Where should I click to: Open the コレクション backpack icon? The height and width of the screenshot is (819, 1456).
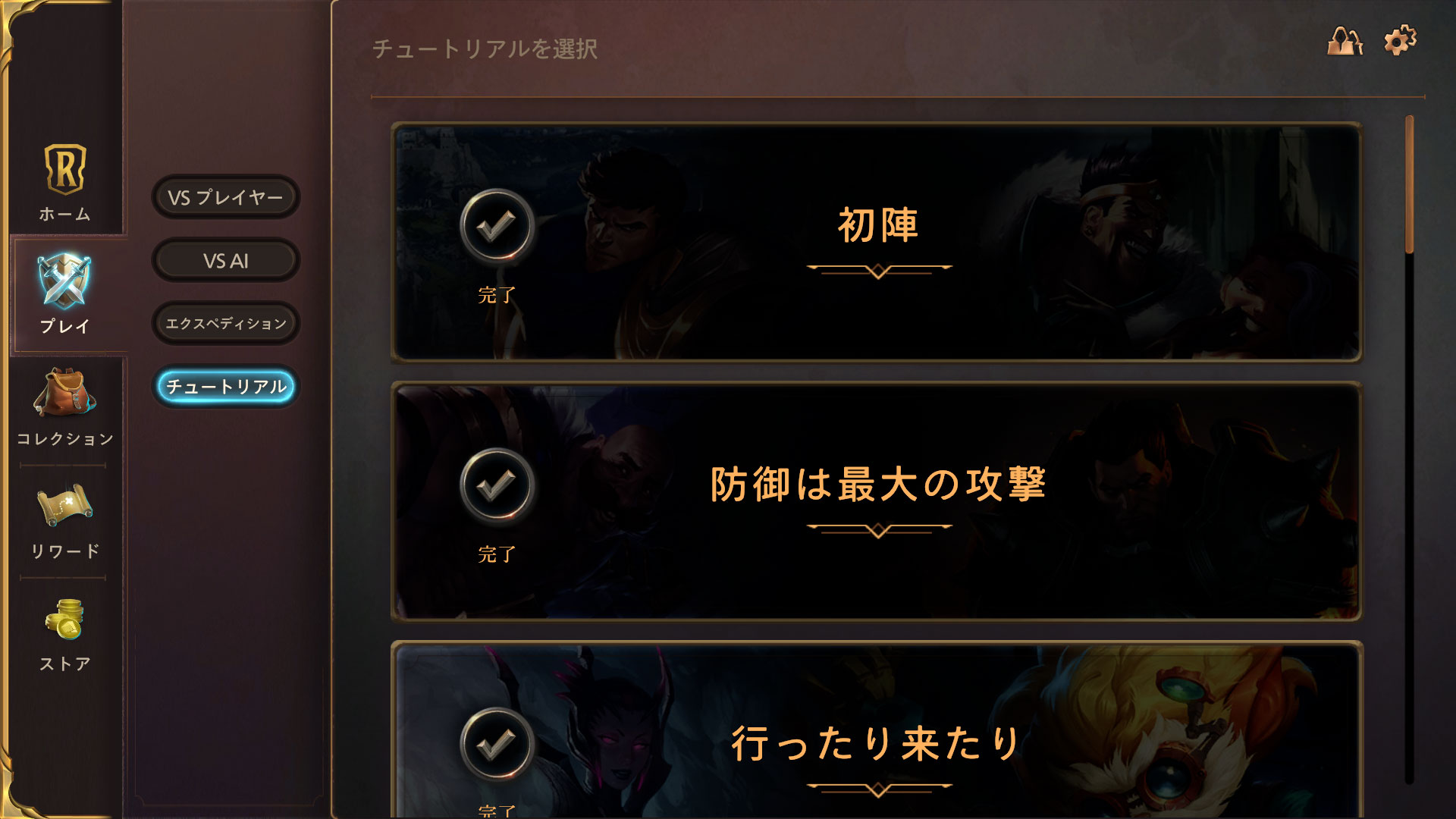coord(64,392)
